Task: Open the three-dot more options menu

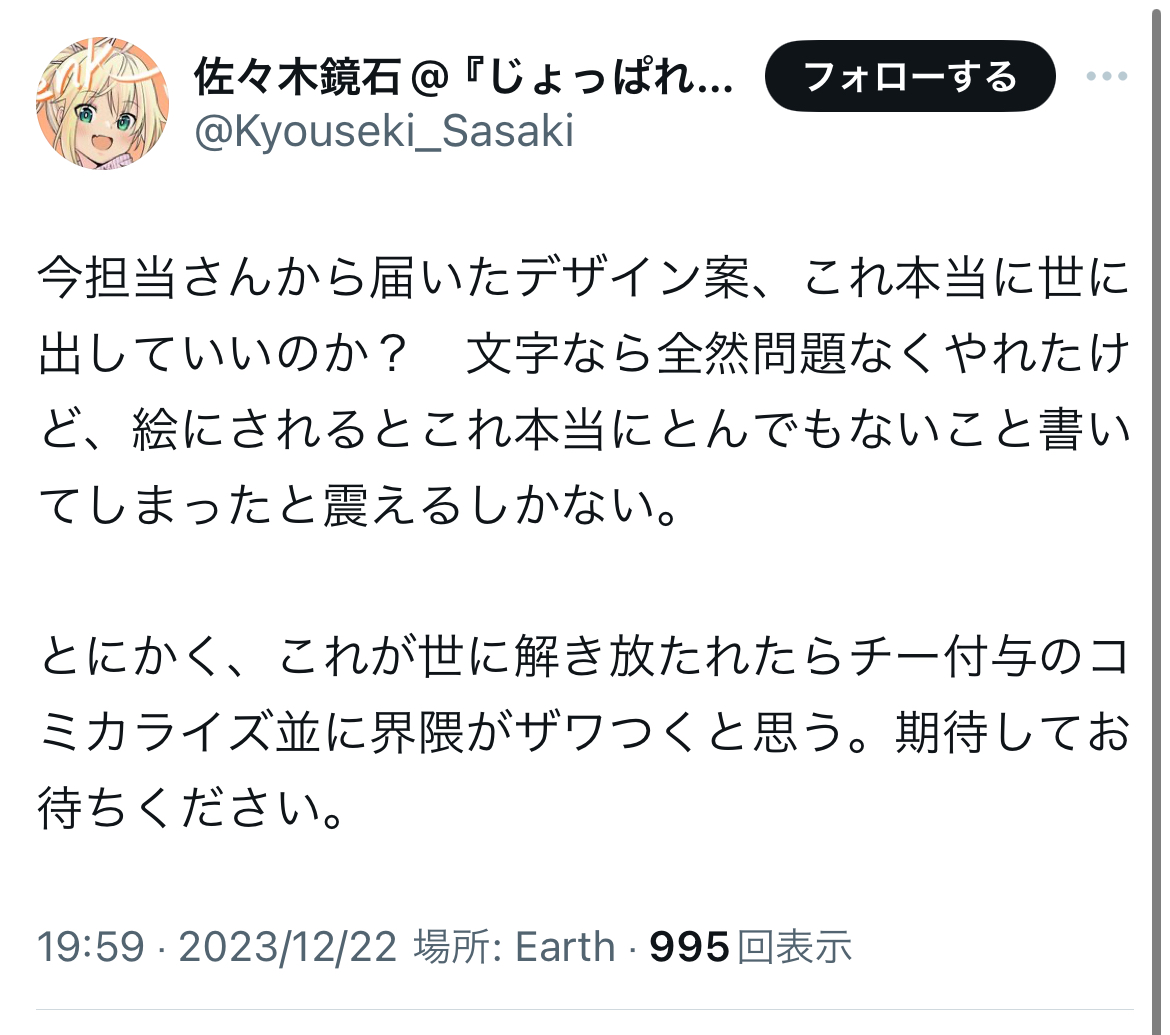Action: point(1107,77)
